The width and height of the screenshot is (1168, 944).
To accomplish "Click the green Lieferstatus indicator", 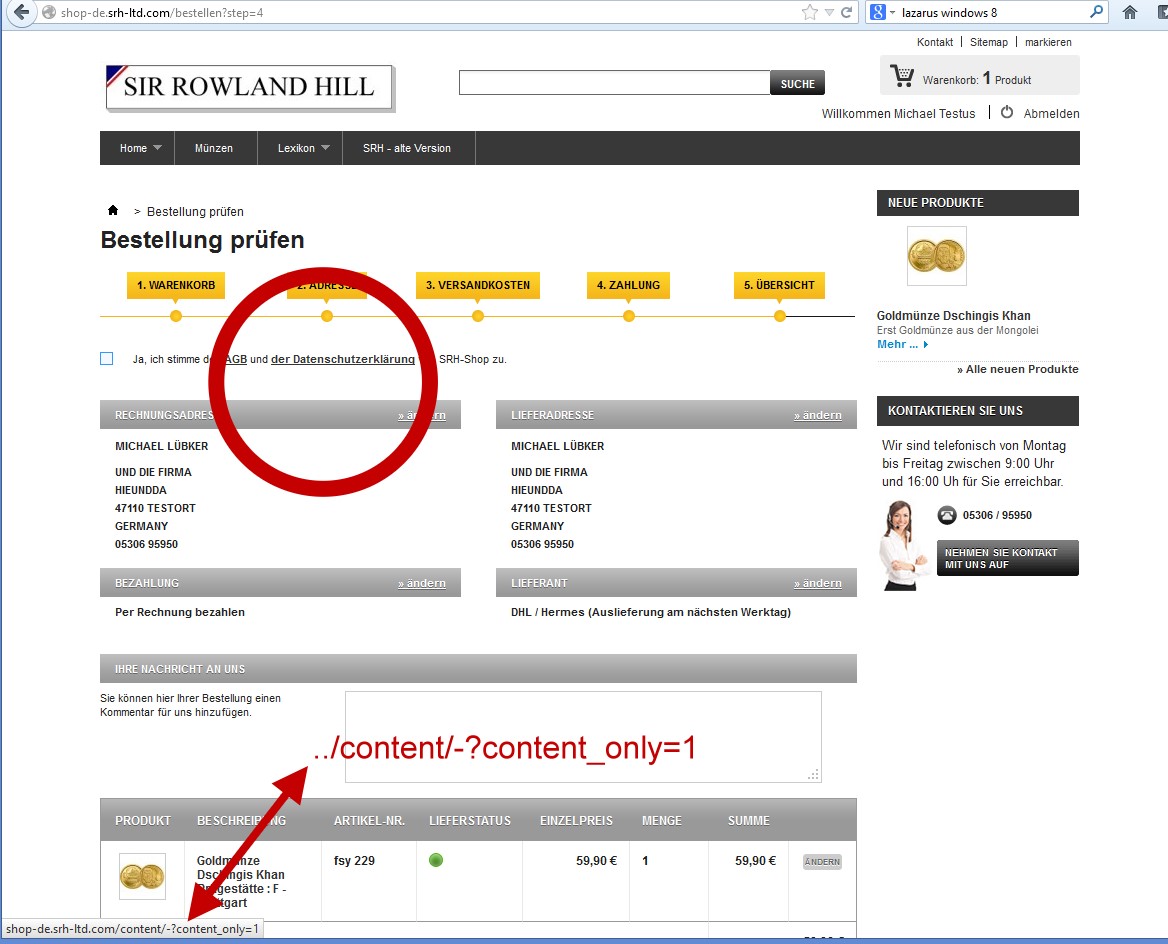I will point(437,861).
